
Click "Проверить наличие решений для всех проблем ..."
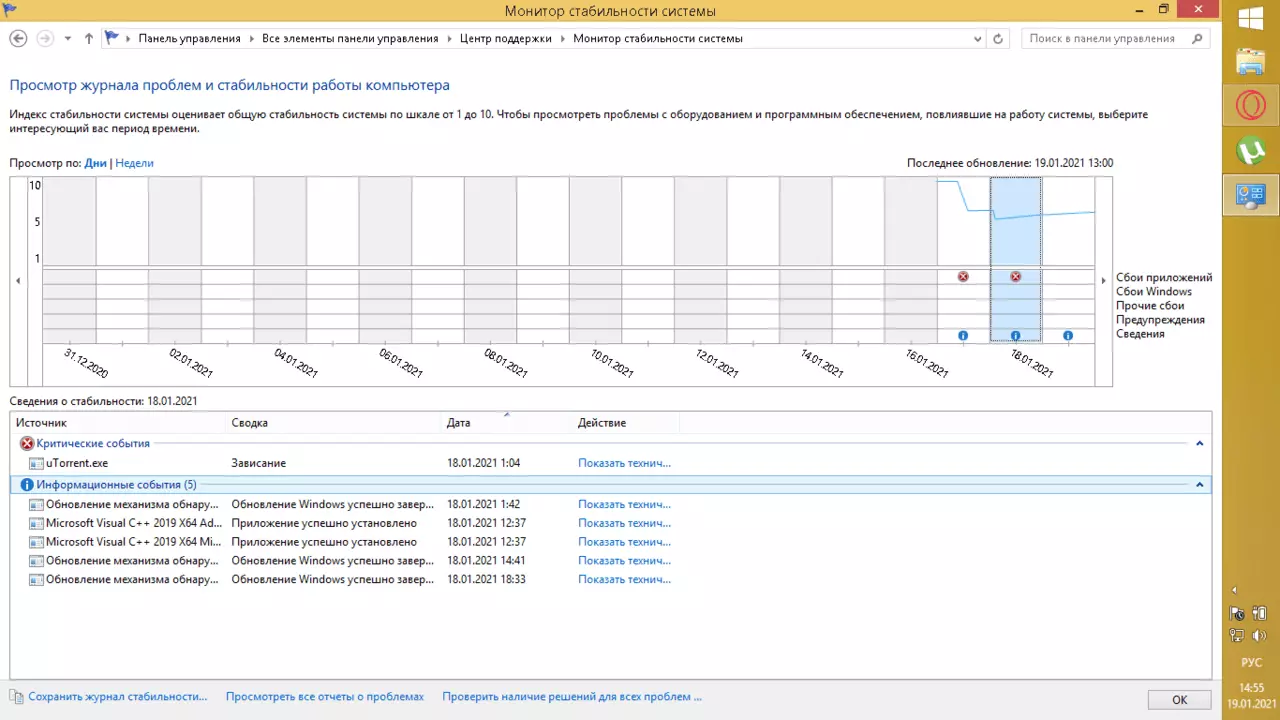pyautogui.click(x=572, y=697)
